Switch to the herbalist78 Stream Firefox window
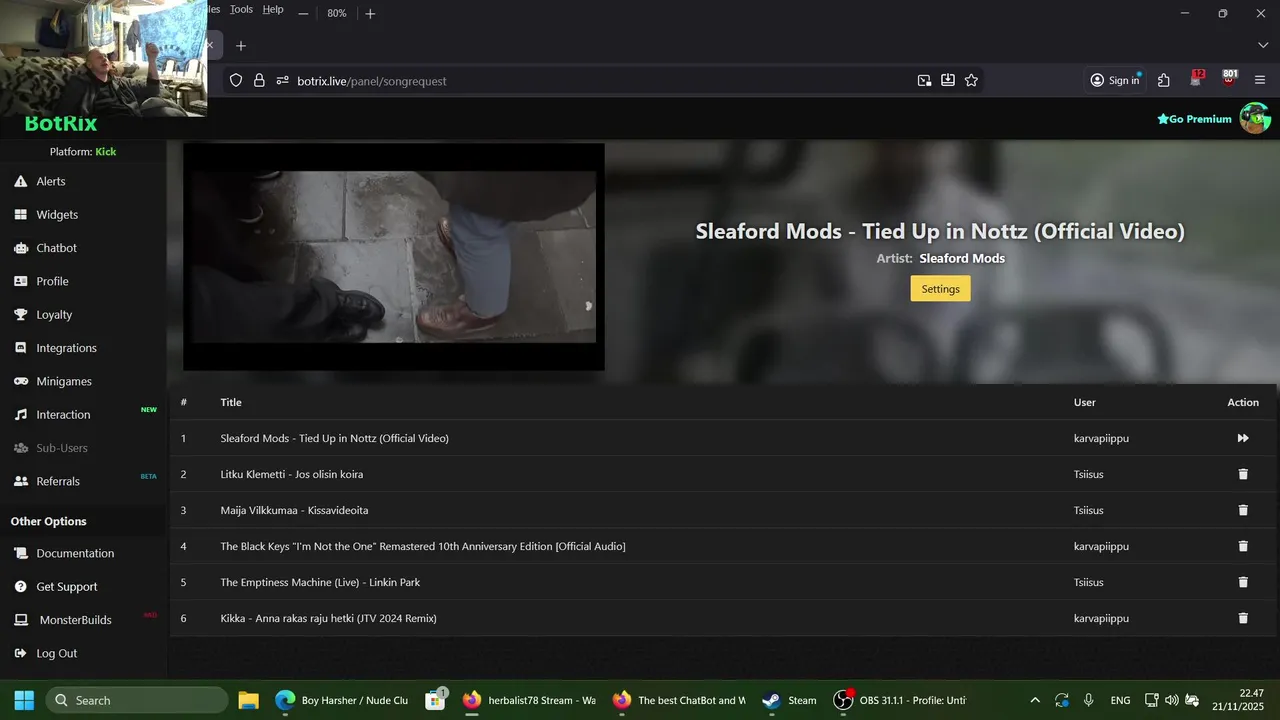1280x720 pixels. click(x=529, y=700)
